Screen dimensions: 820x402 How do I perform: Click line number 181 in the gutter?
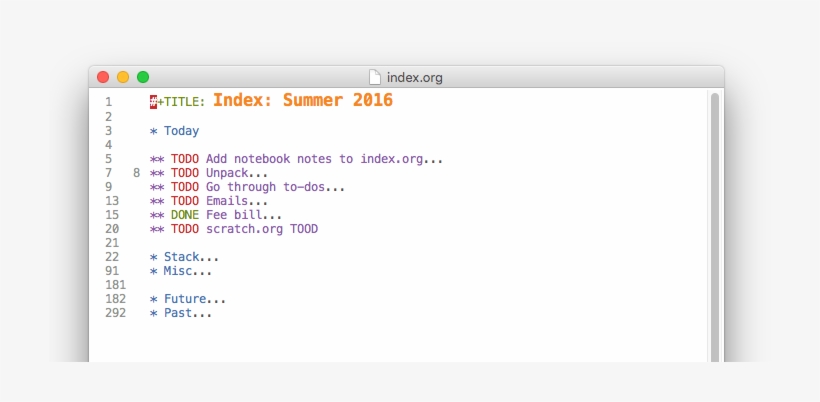point(116,285)
